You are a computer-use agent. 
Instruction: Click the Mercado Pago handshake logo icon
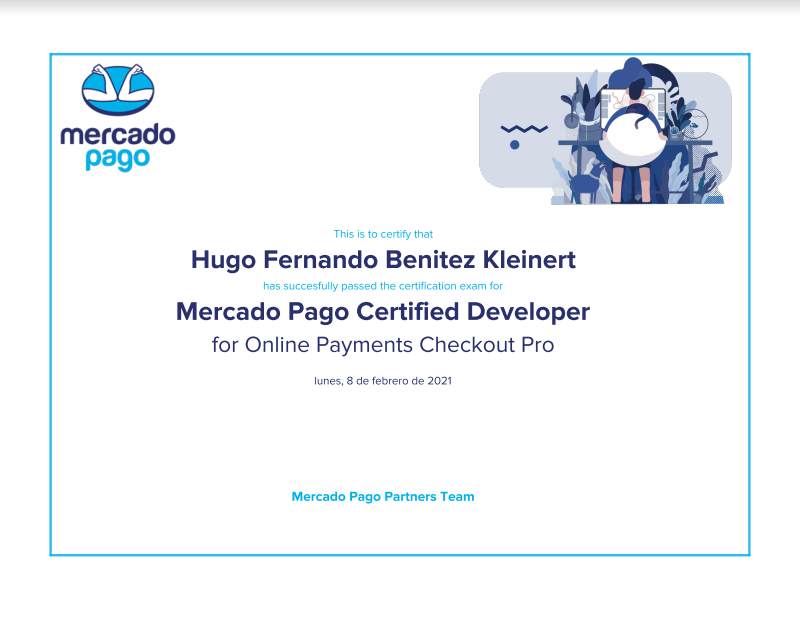(x=118, y=89)
